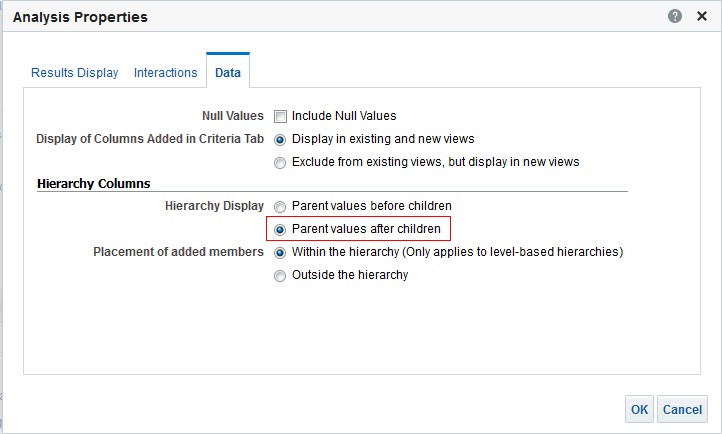Viewport: 722px width, 434px height.
Task: Switch to the Results Display tab
Action: coord(75,73)
